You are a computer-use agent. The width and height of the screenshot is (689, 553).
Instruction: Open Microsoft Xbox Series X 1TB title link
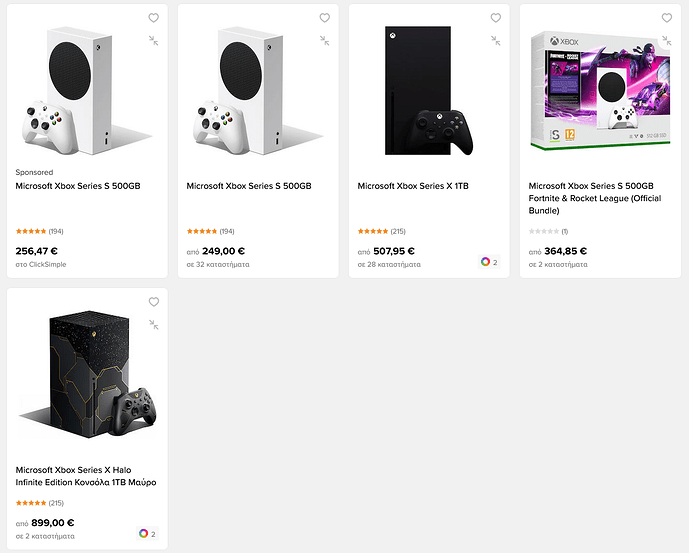413,186
